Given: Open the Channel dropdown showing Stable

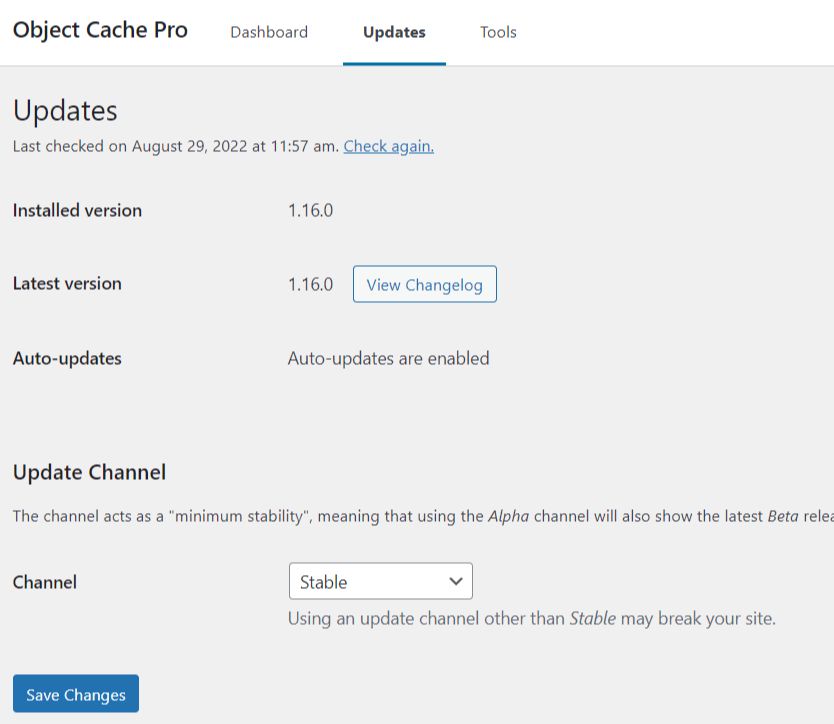Looking at the screenshot, I should (x=380, y=581).
